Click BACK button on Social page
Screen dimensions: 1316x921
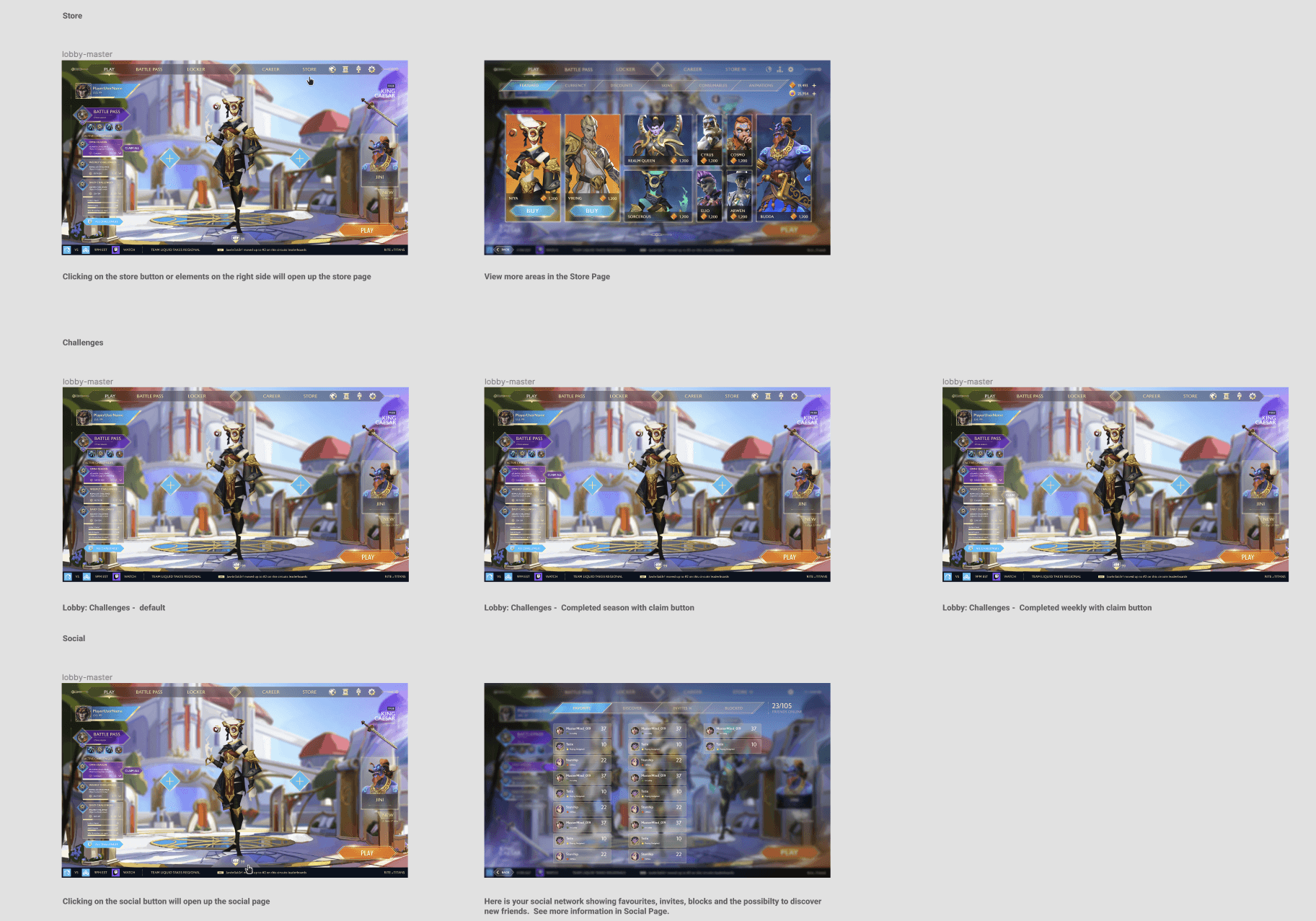click(x=503, y=872)
